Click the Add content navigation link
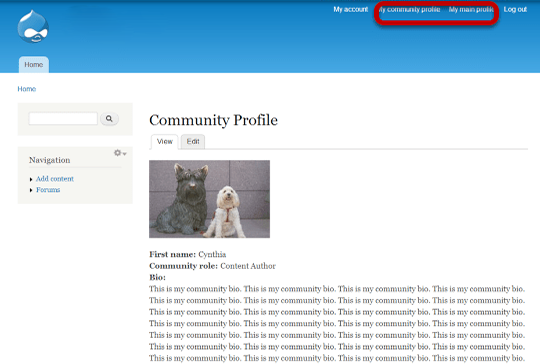Viewport: 540px width, 364px height. (x=55, y=179)
